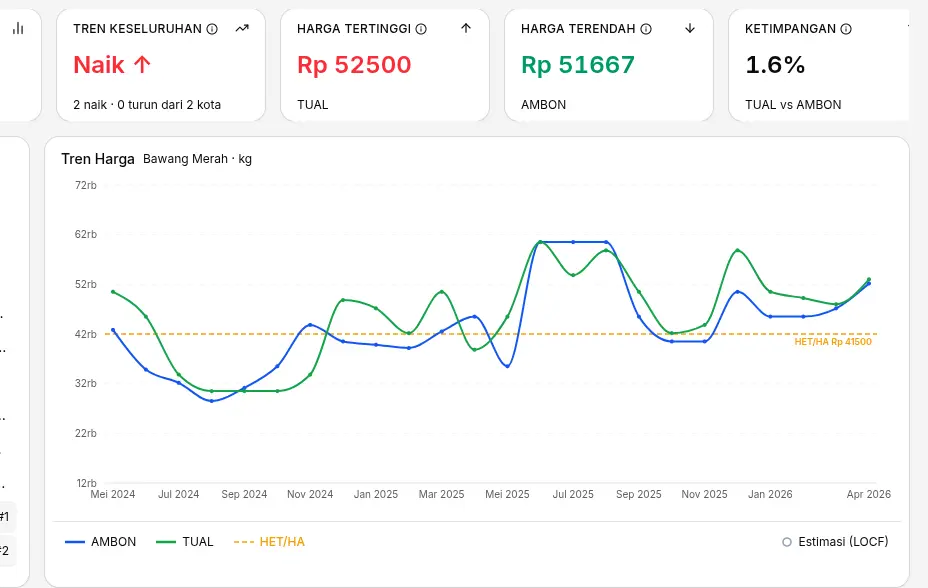
Task: Open info tooltip beside KETIMPANGAN
Action: point(846,29)
